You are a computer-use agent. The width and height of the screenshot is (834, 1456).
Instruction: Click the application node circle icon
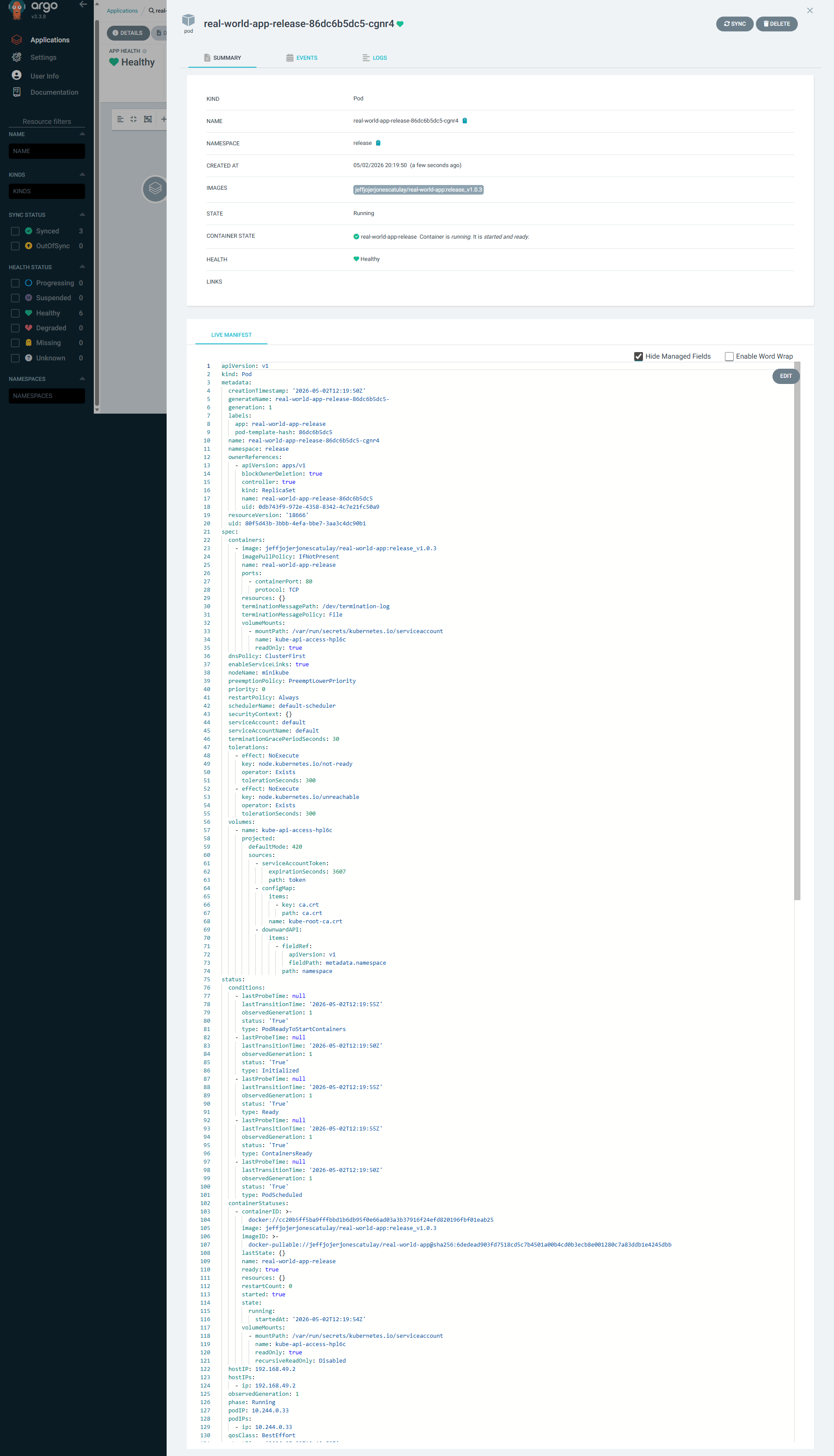point(155,188)
